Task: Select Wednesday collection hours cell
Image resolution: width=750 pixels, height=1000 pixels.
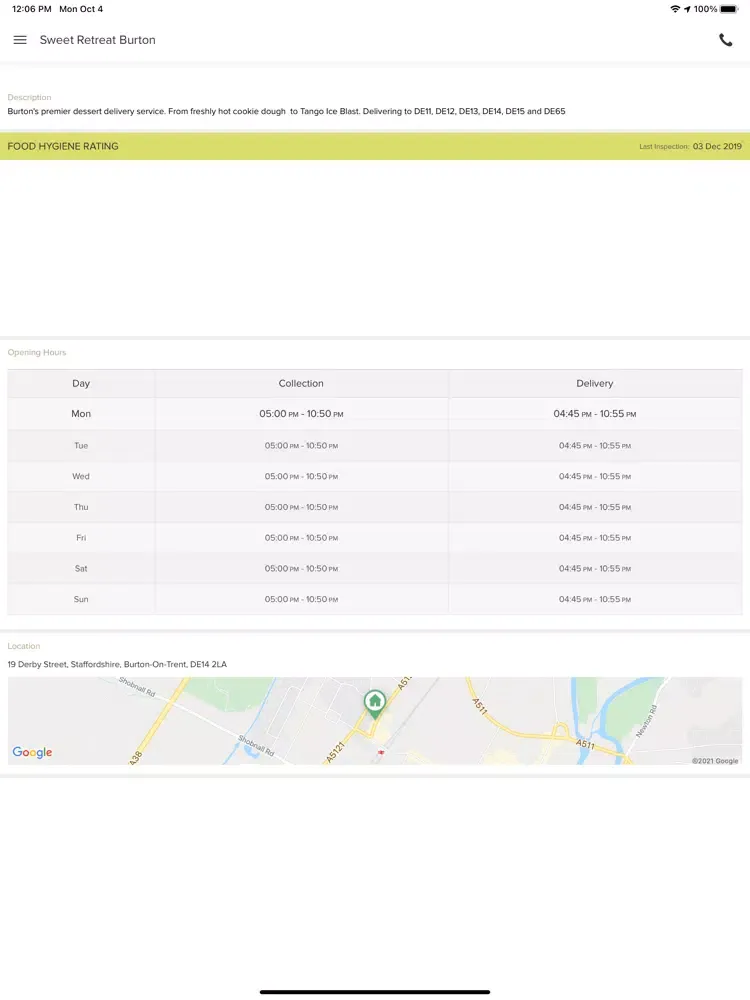Action: pos(301,476)
